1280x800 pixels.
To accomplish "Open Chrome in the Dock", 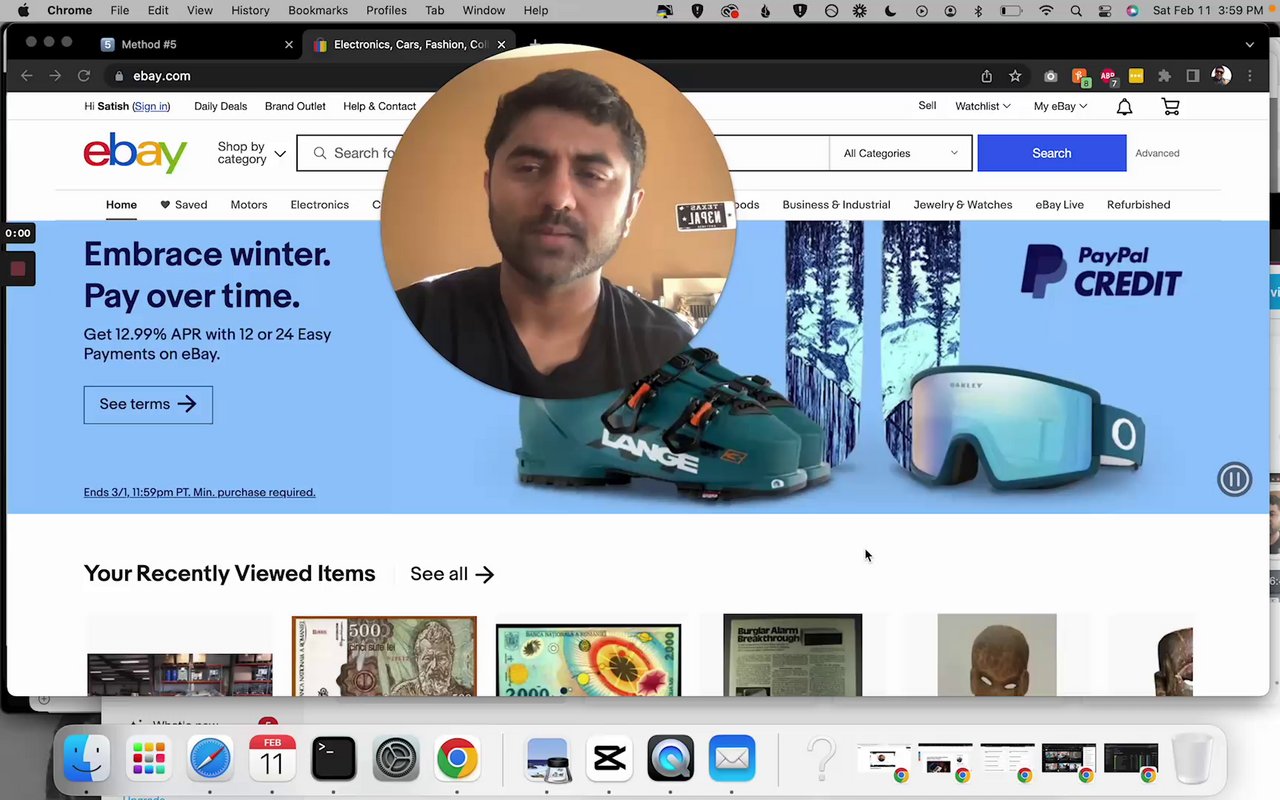I will (x=457, y=760).
